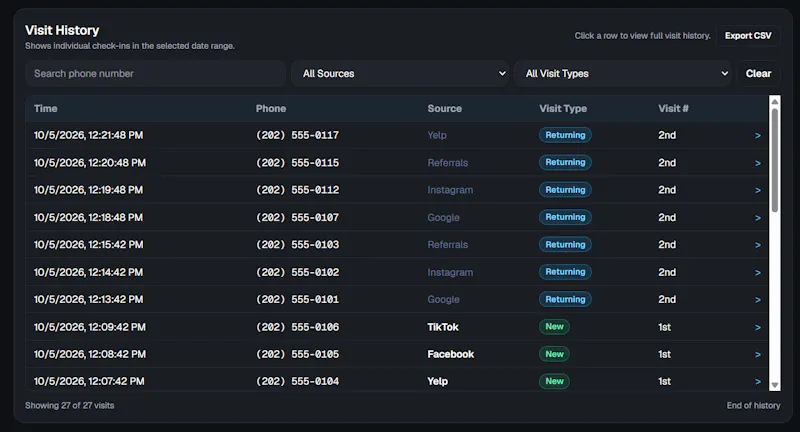
Task: Click 1st visit number in 555-0104 row
Action: click(664, 382)
